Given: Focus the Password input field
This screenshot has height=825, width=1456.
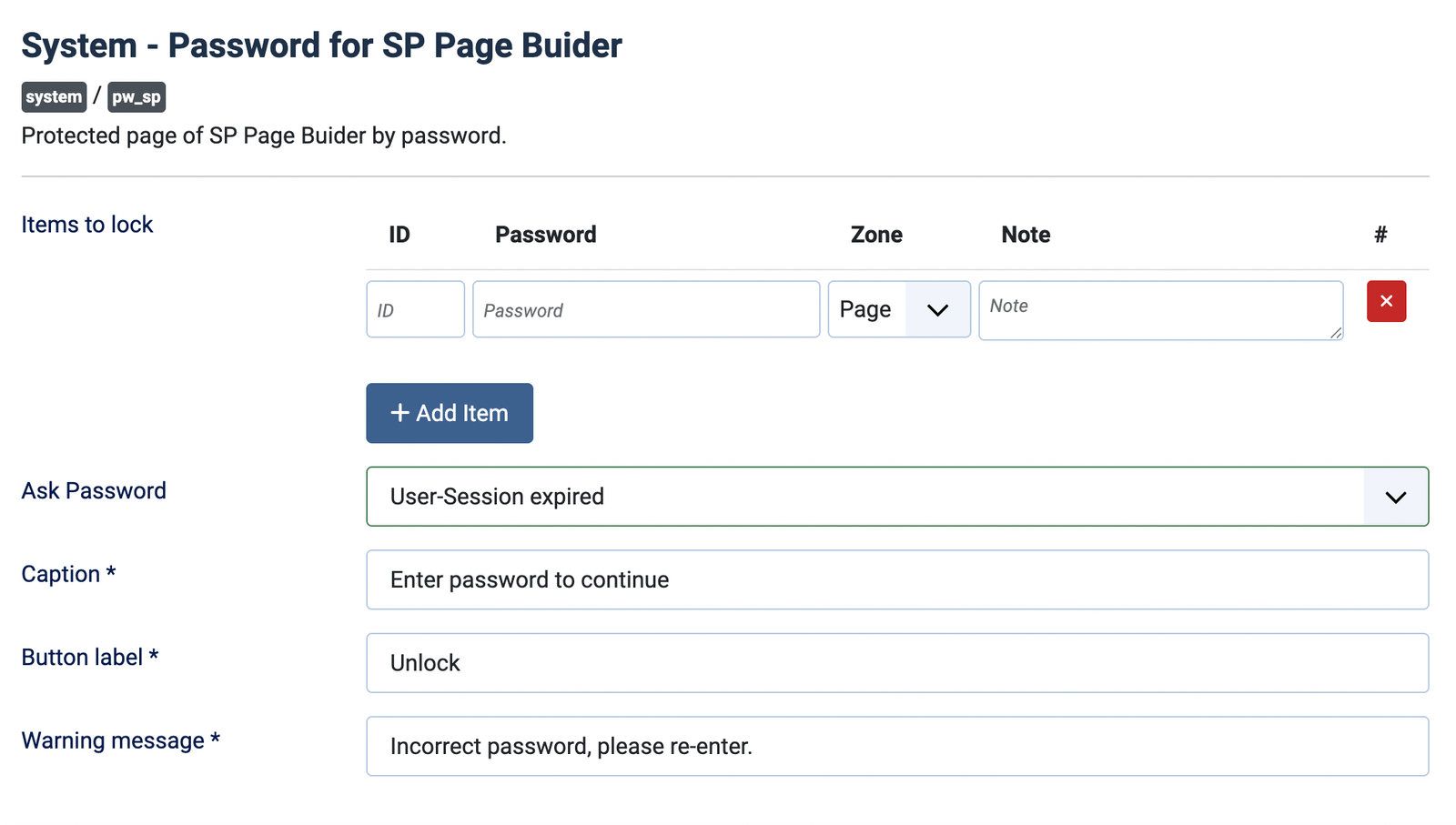Looking at the screenshot, I should 646,309.
